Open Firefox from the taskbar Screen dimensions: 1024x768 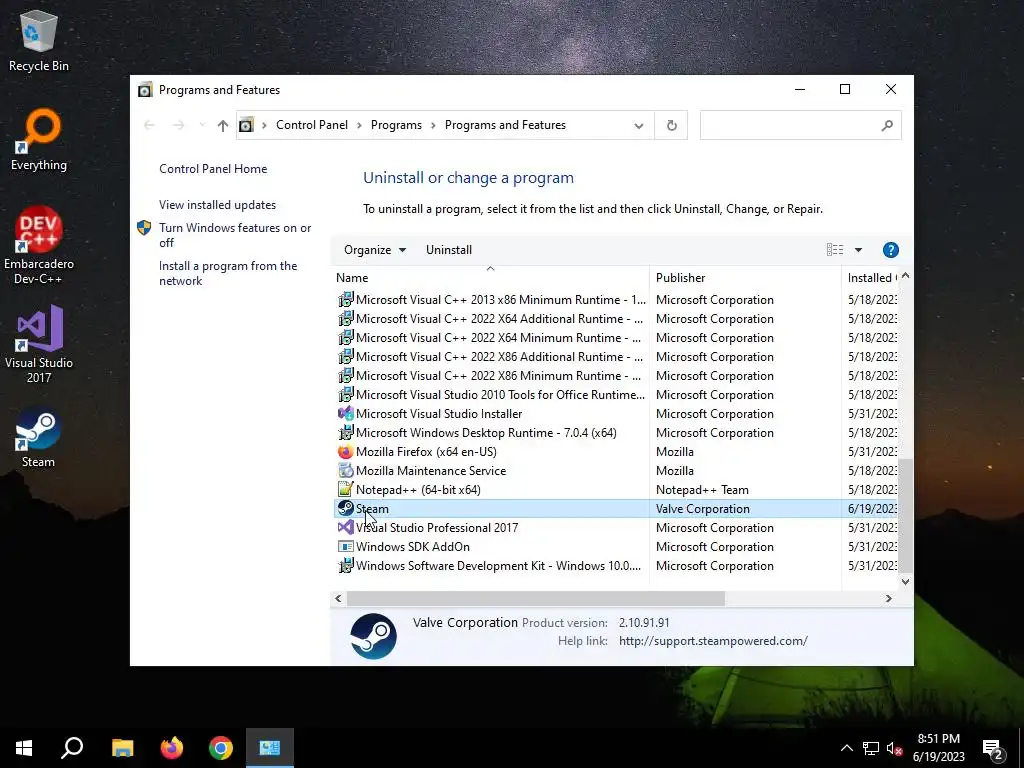[172, 748]
